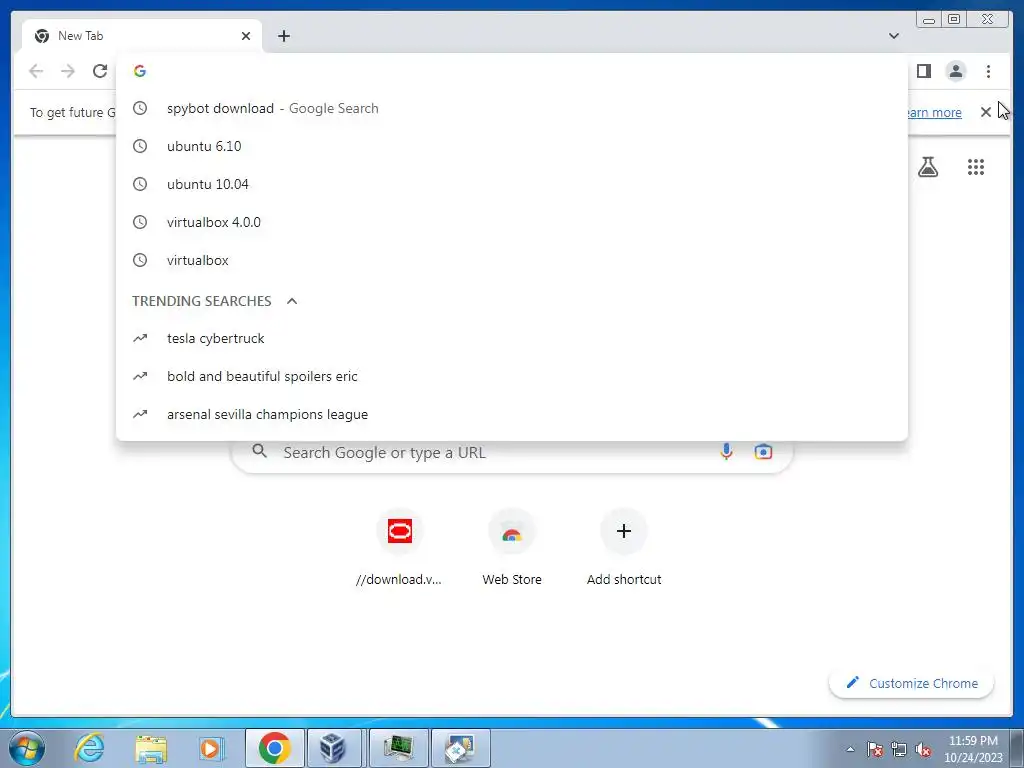The image size is (1024, 768).
Task: Open the Search Labs flask icon
Action: [928, 167]
